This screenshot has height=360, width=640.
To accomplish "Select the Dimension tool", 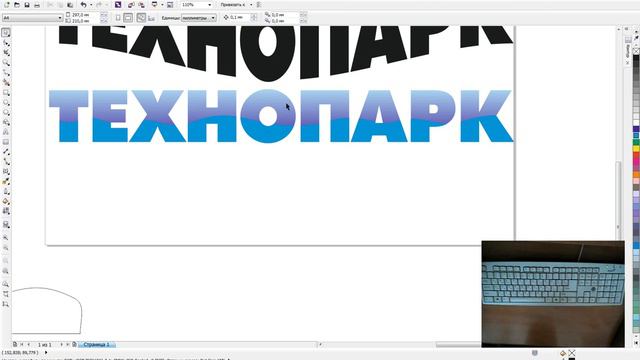I will pyautogui.click(x=6, y=152).
